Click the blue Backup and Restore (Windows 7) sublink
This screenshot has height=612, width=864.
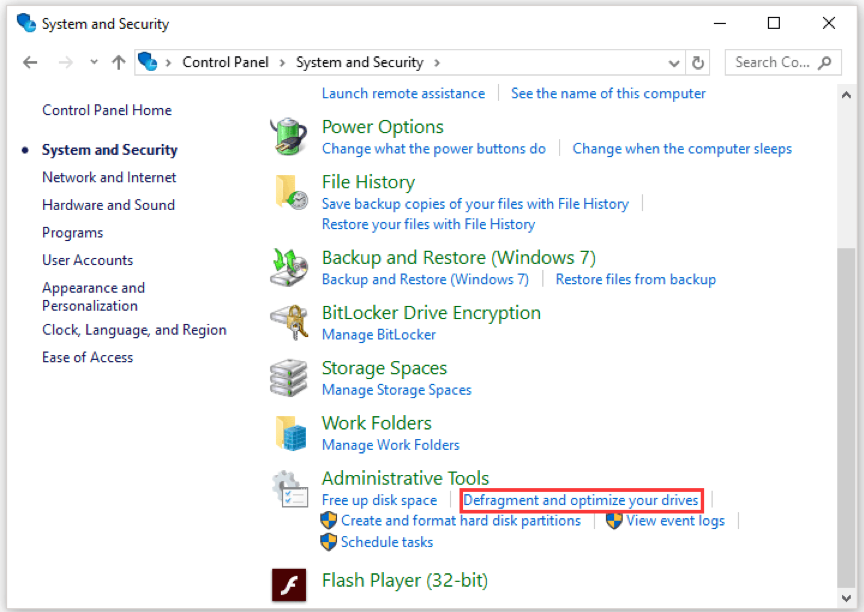[425, 279]
